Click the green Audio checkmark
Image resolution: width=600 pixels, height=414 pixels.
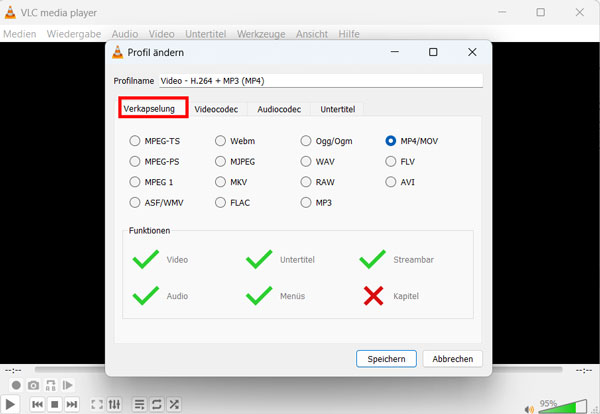(x=146, y=295)
